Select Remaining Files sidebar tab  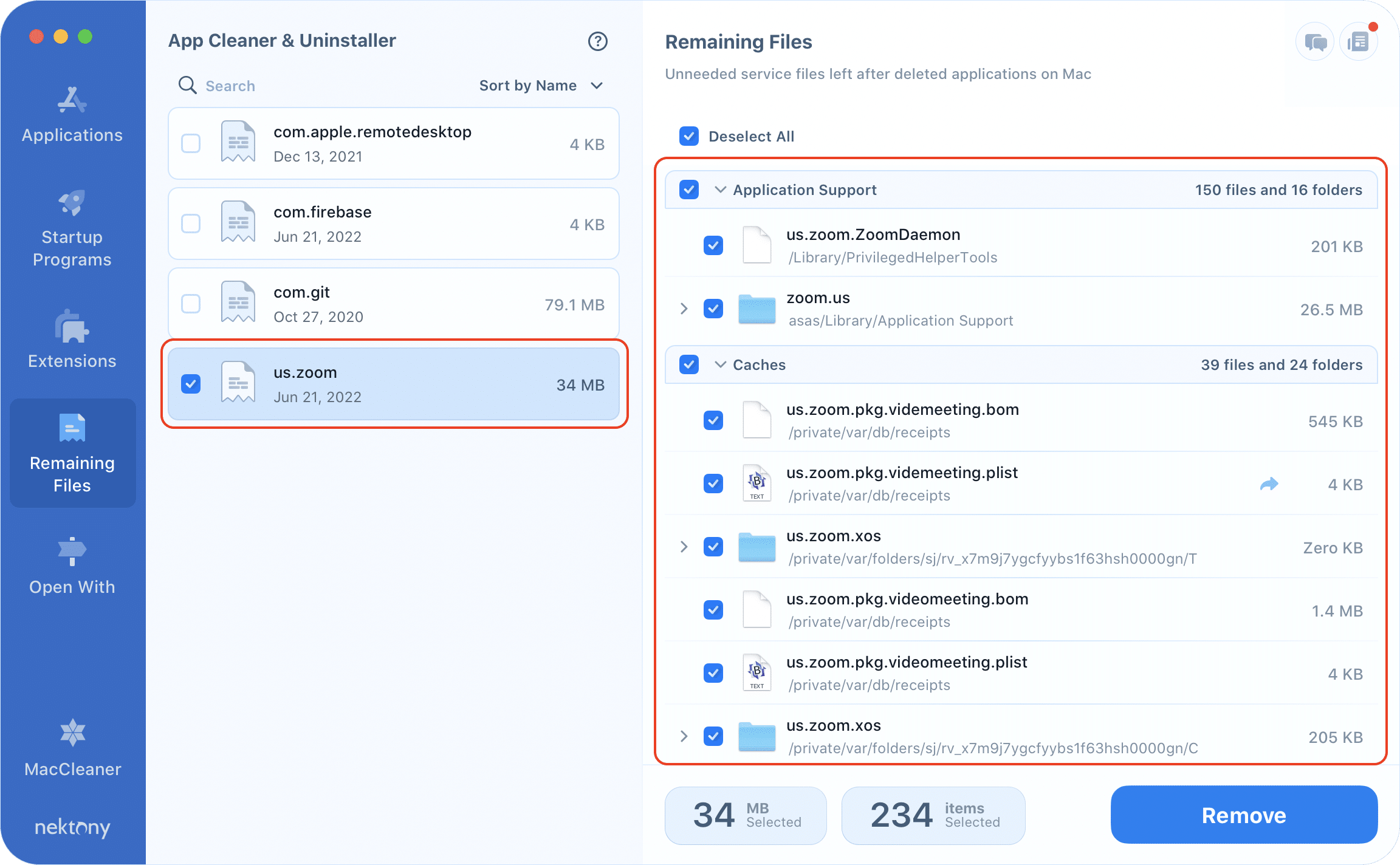[72, 453]
